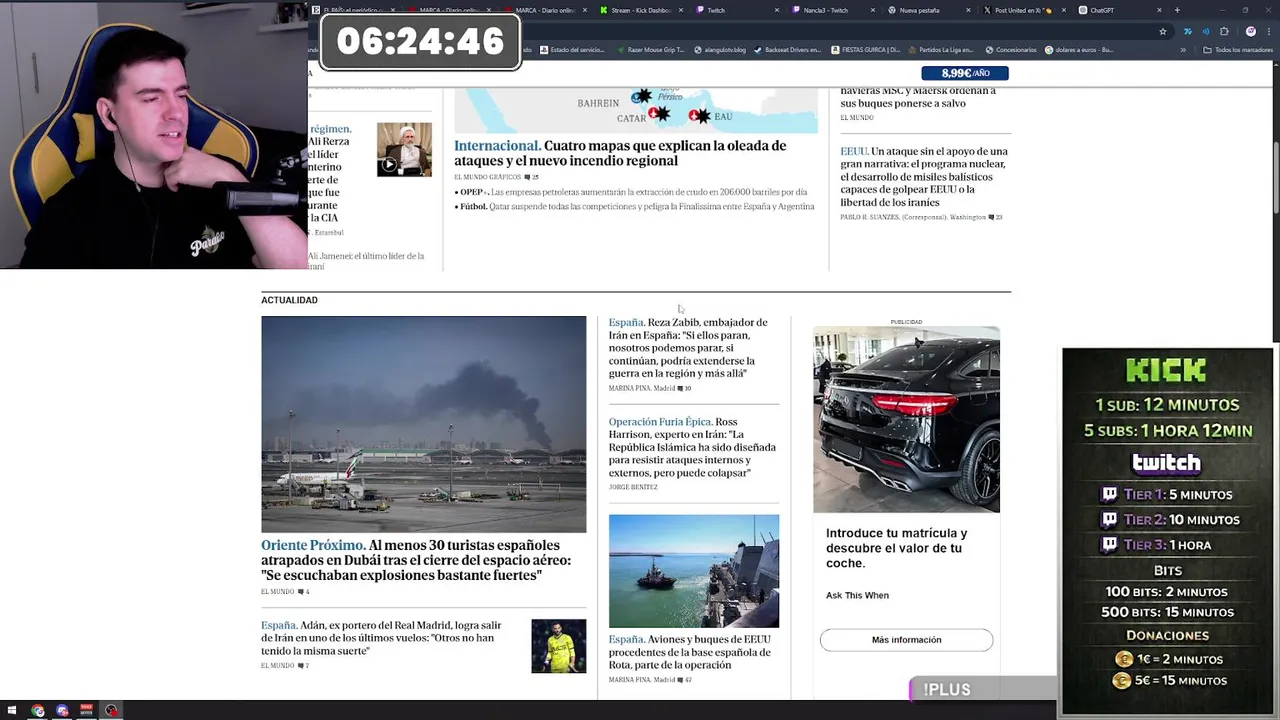Open comments icon on Reza Zabib article

coord(681,388)
